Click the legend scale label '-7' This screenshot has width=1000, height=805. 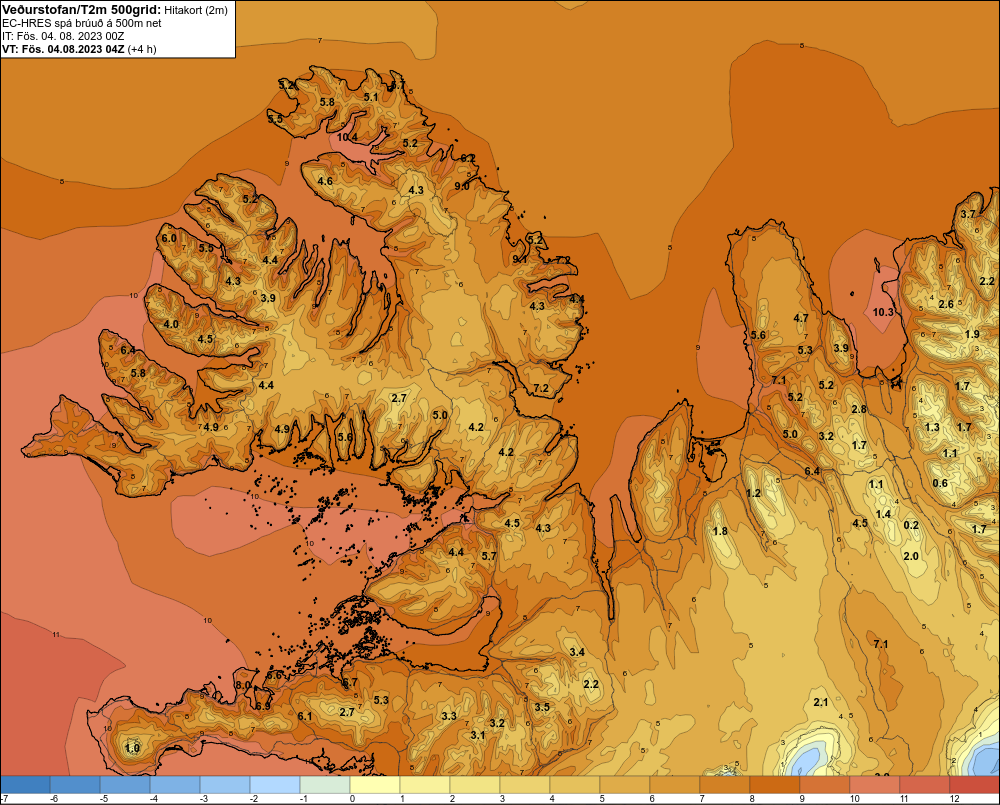4,799
